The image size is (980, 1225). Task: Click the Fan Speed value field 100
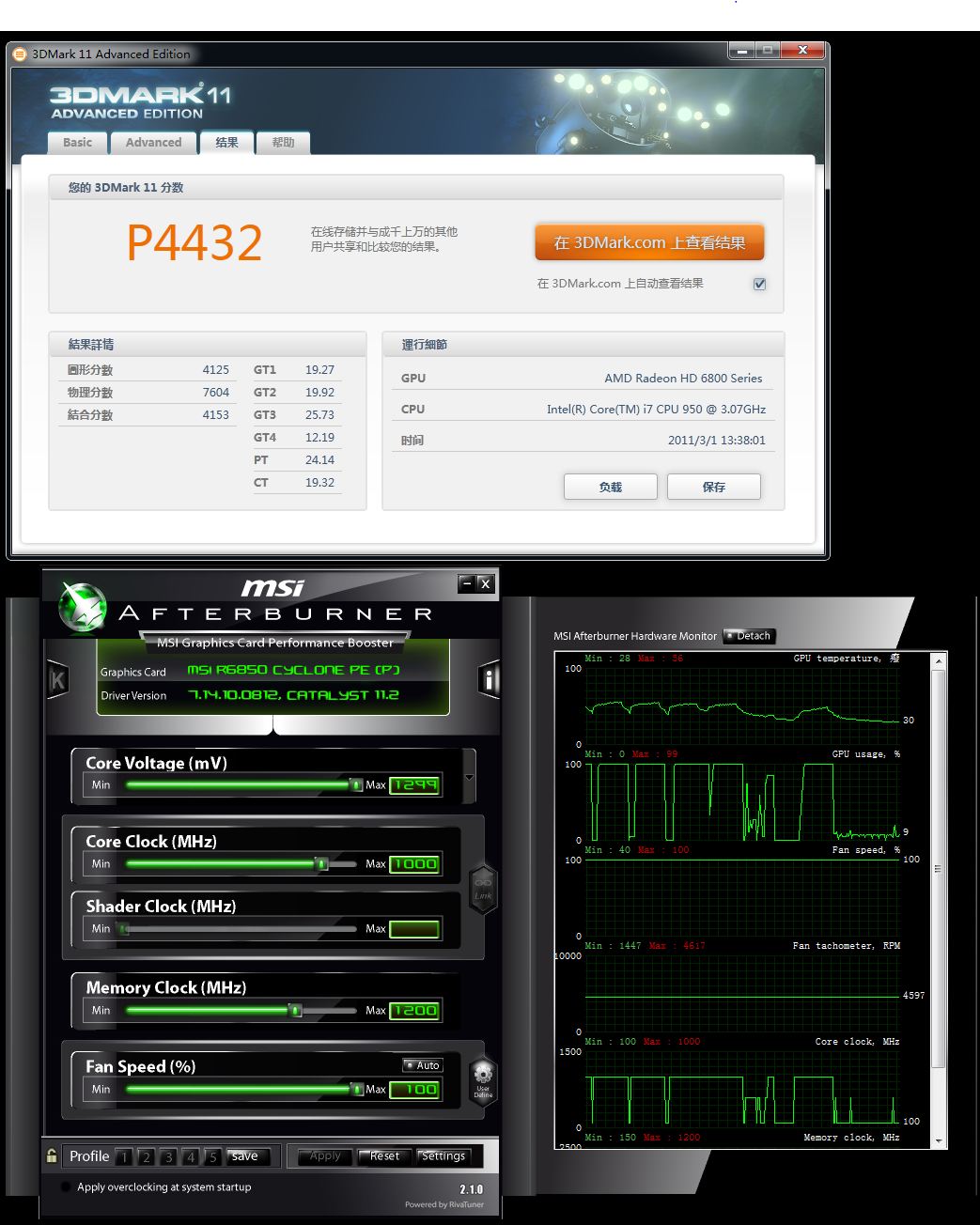(x=414, y=1089)
